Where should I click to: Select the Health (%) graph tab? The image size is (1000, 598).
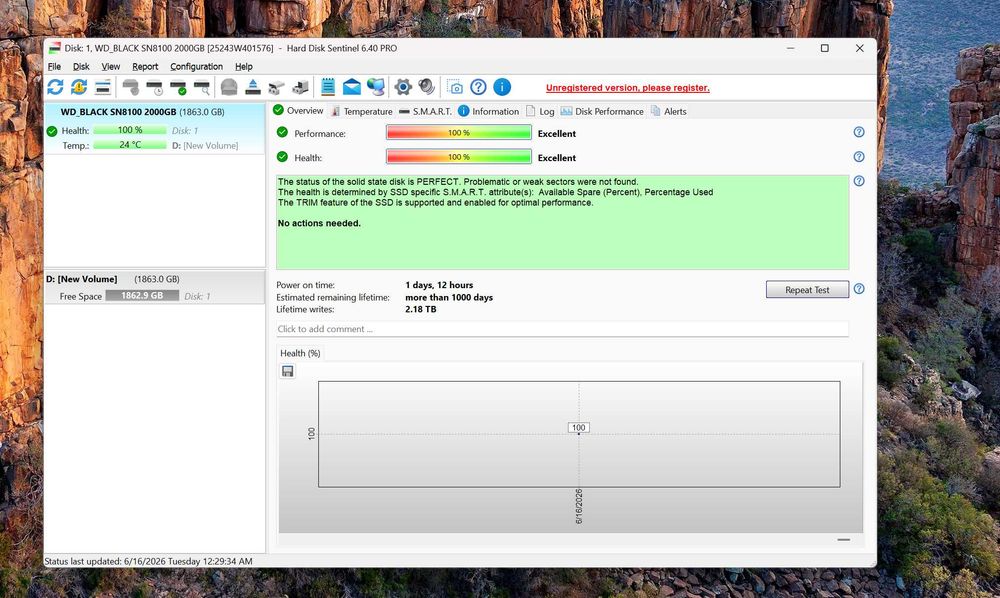(x=300, y=353)
